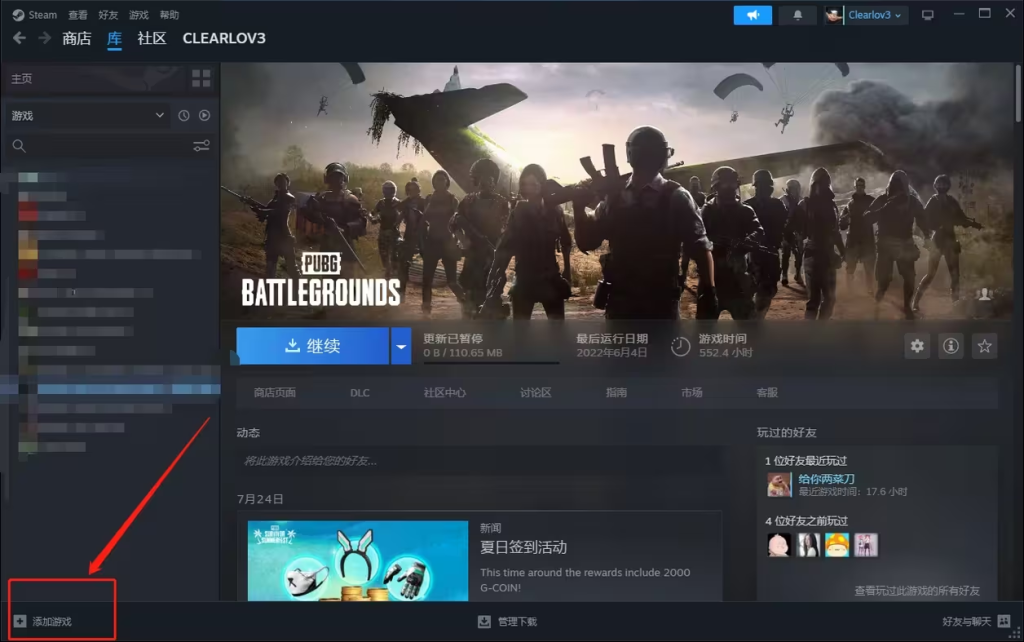Open the notifications bell
Viewport: 1024px width, 642px height.
tap(797, 15)
